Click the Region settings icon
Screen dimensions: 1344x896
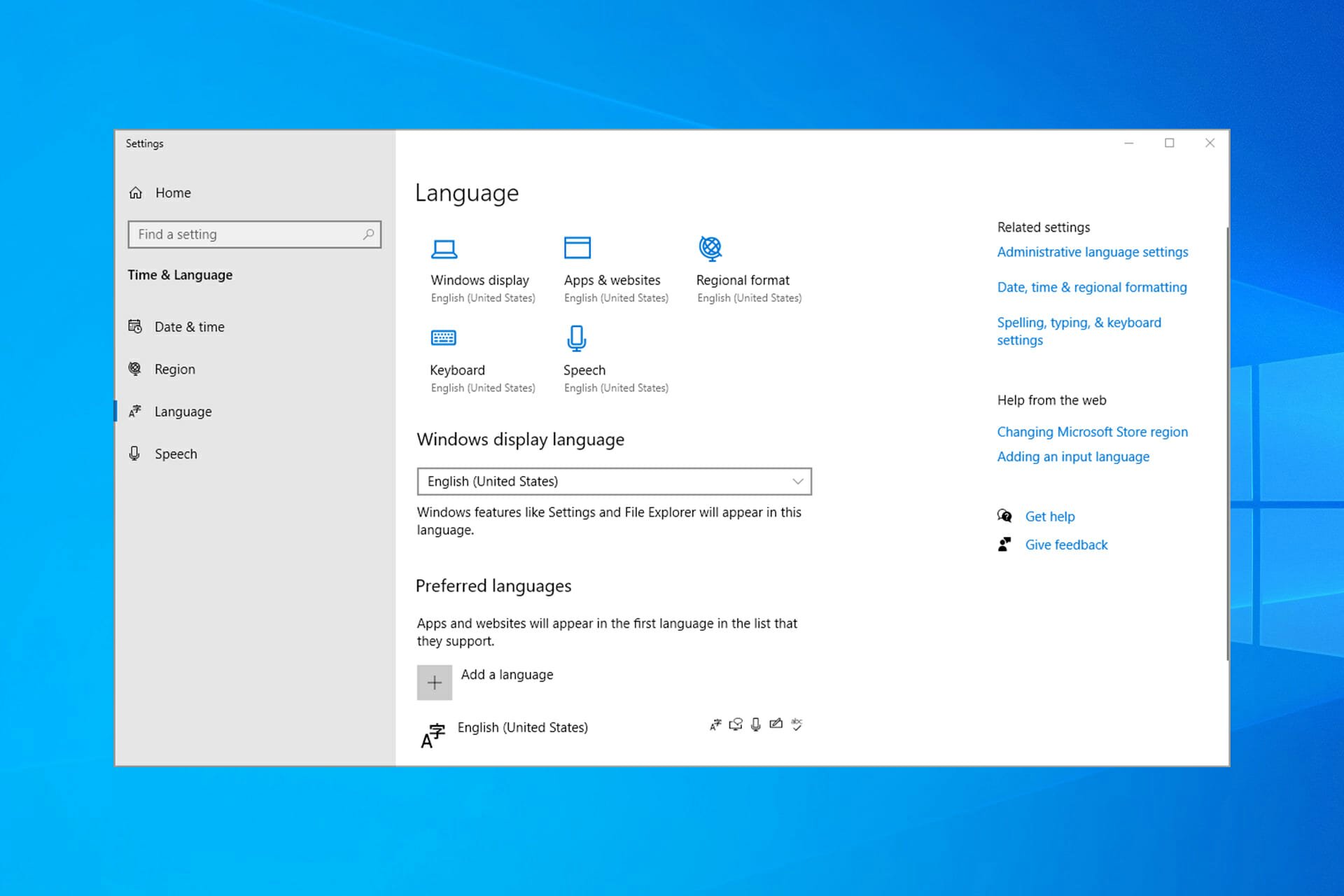tap(137, 369)
